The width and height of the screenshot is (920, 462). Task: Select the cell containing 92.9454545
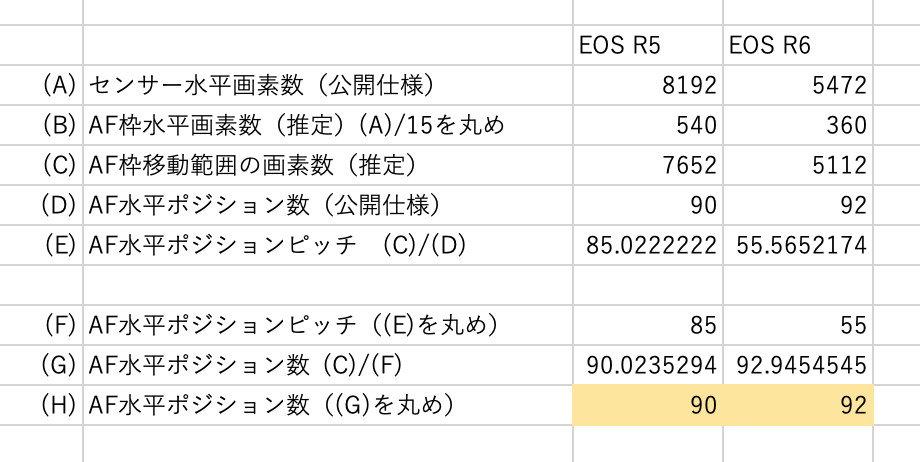pyautogui.click(x=797, y=365)
